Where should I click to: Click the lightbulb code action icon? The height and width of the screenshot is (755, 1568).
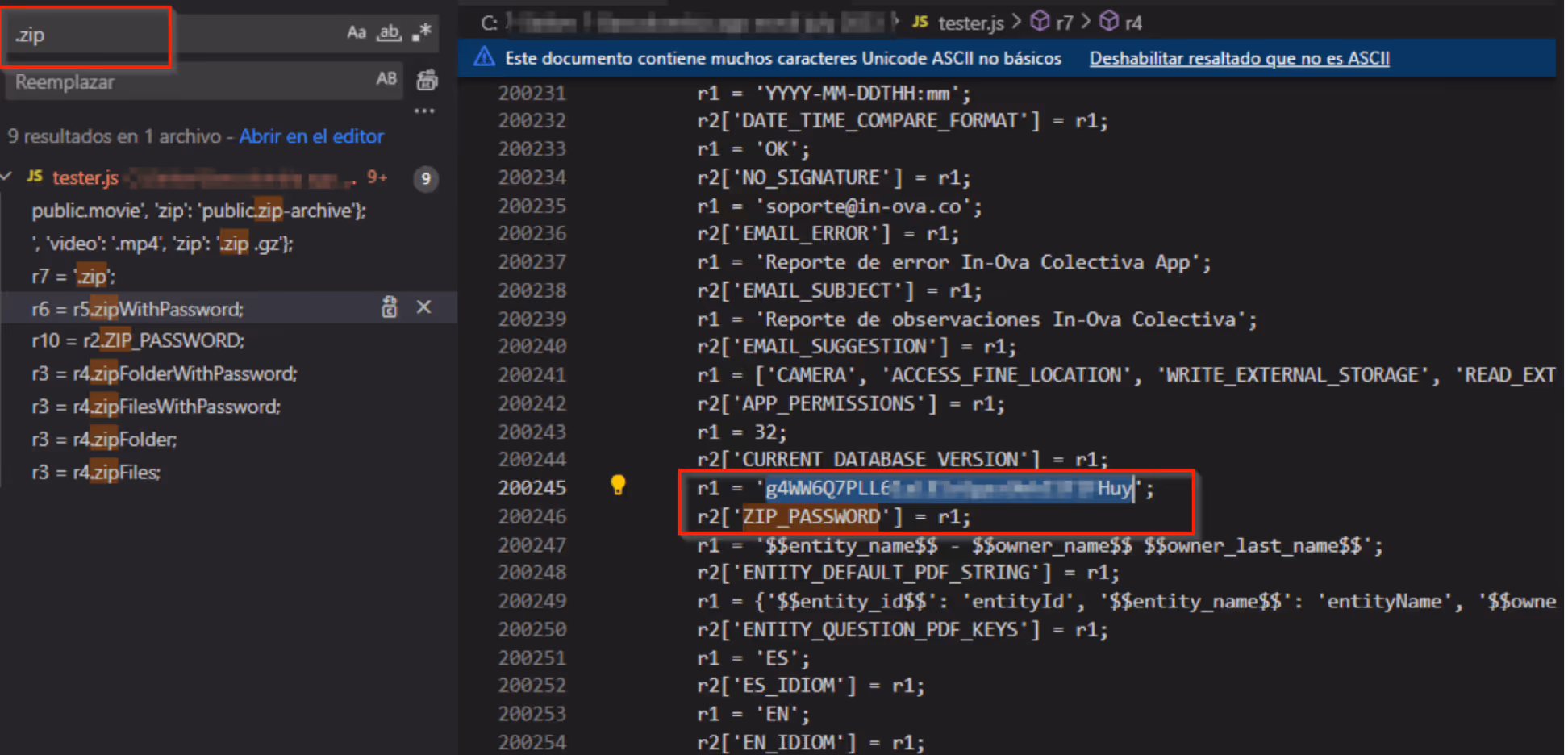[618, 485]
